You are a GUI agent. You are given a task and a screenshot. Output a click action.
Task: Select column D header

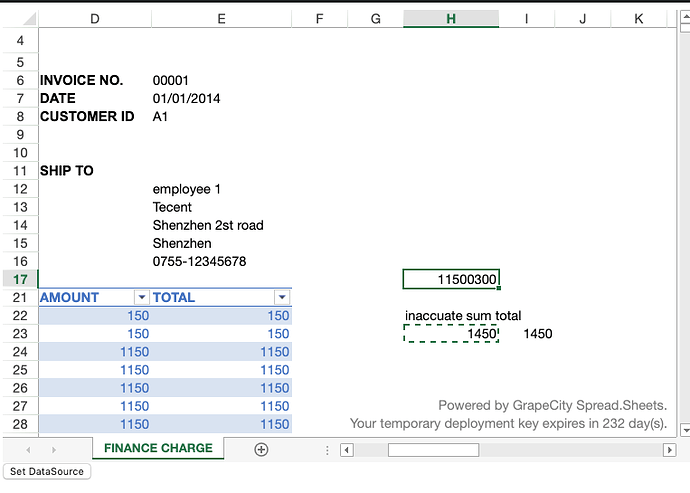click(94, 18)
